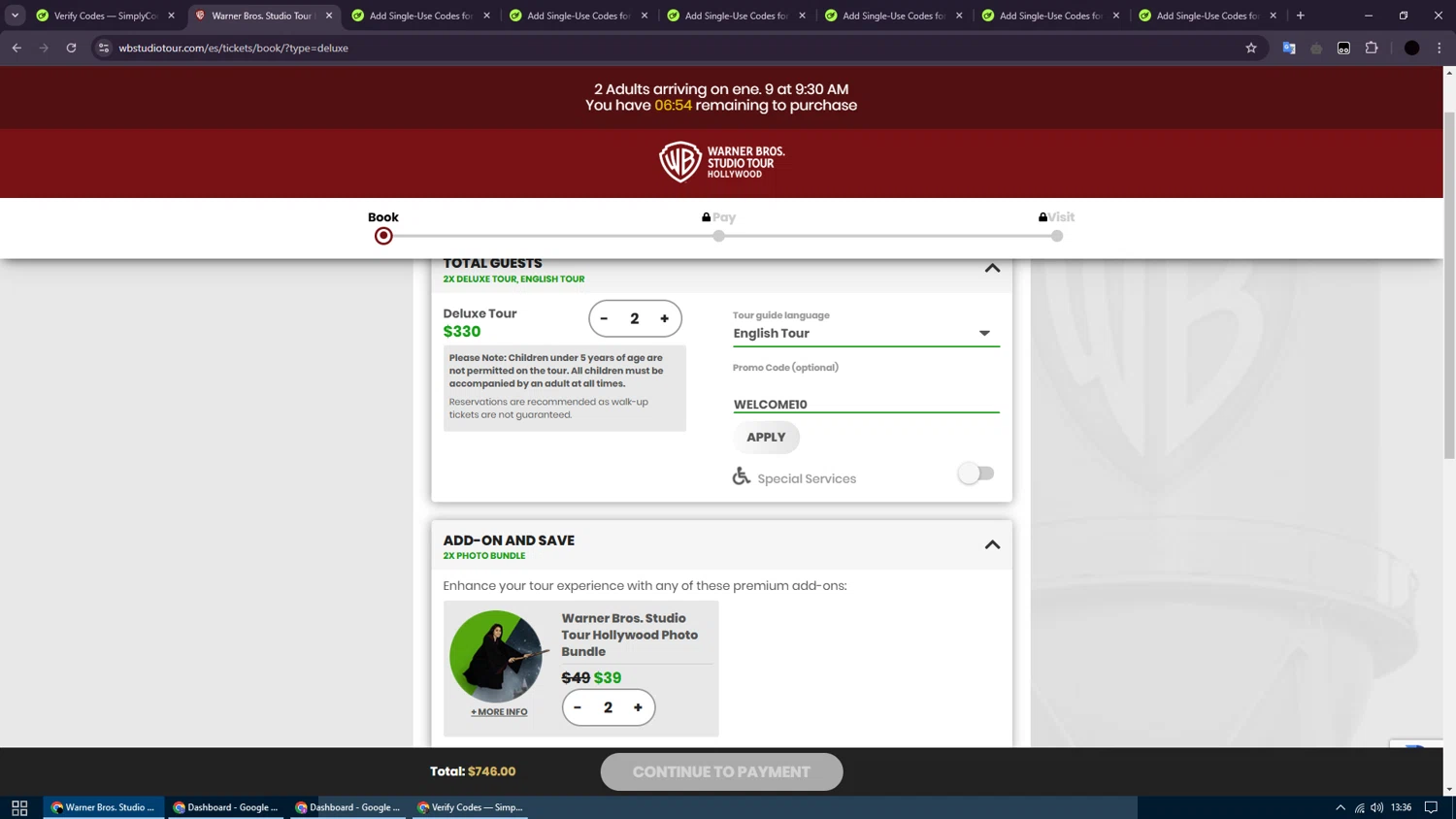The image size is (1456, 819).
Task: Open Verify Codes taskbar window
Action: tap(470, 807)
